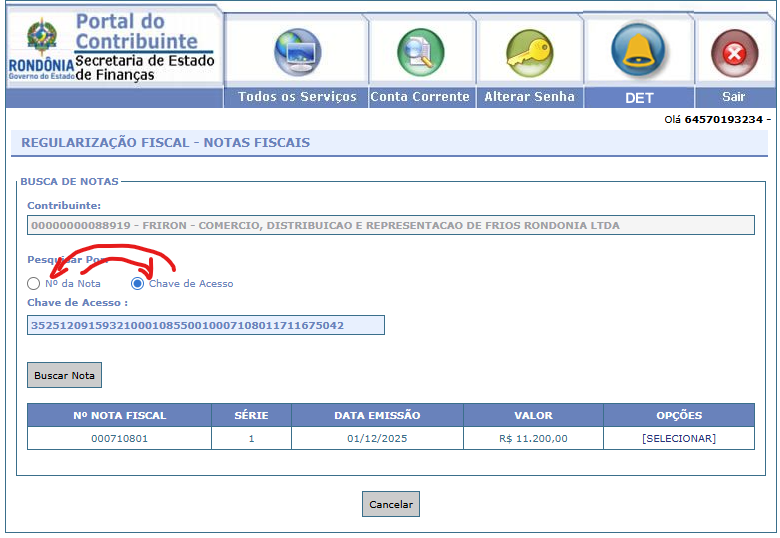Click the bell DET icon
The width and height of the screenshot is (780, 538).
pyautogui.click(x=638, y=50)
